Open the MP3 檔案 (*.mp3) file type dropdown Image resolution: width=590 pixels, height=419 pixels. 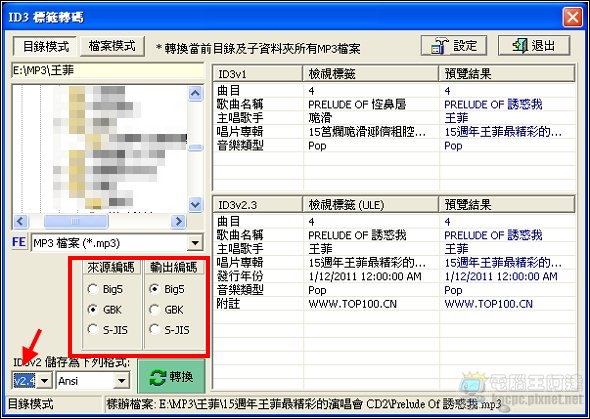(x=195, y=243)
